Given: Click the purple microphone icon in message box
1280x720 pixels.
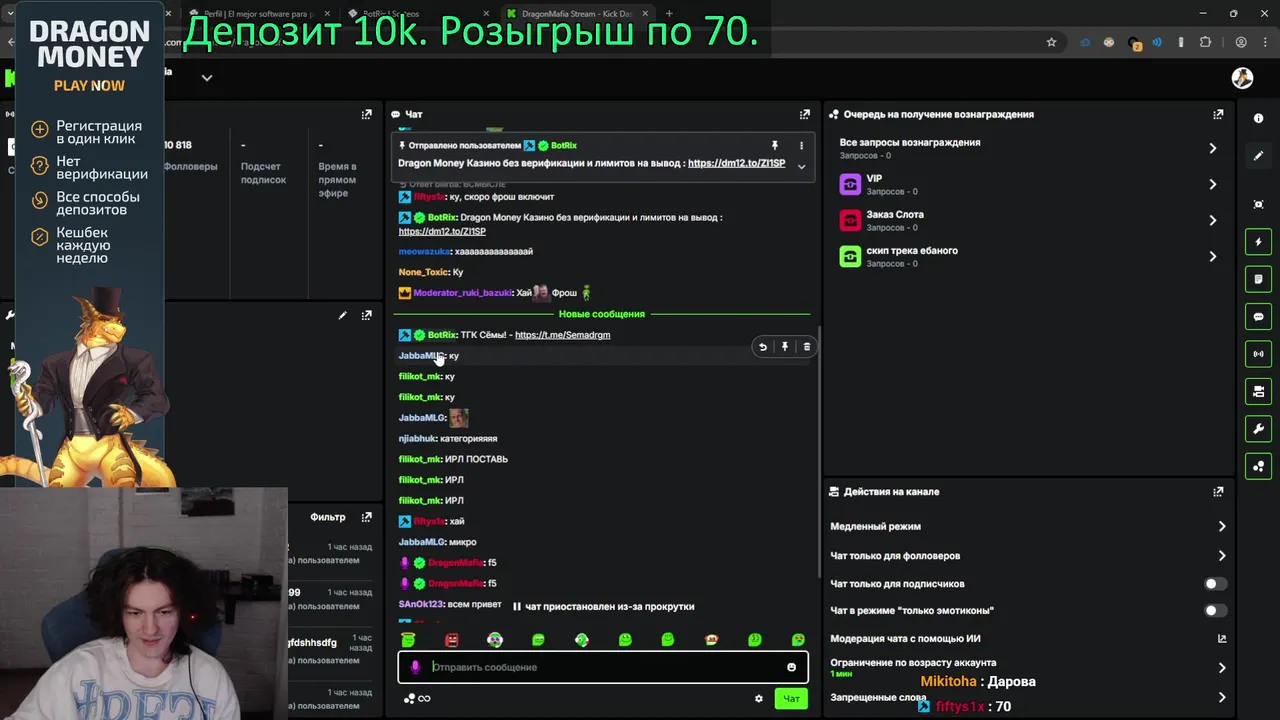Looking at the screenshot, I should click(x=415, y=667).
